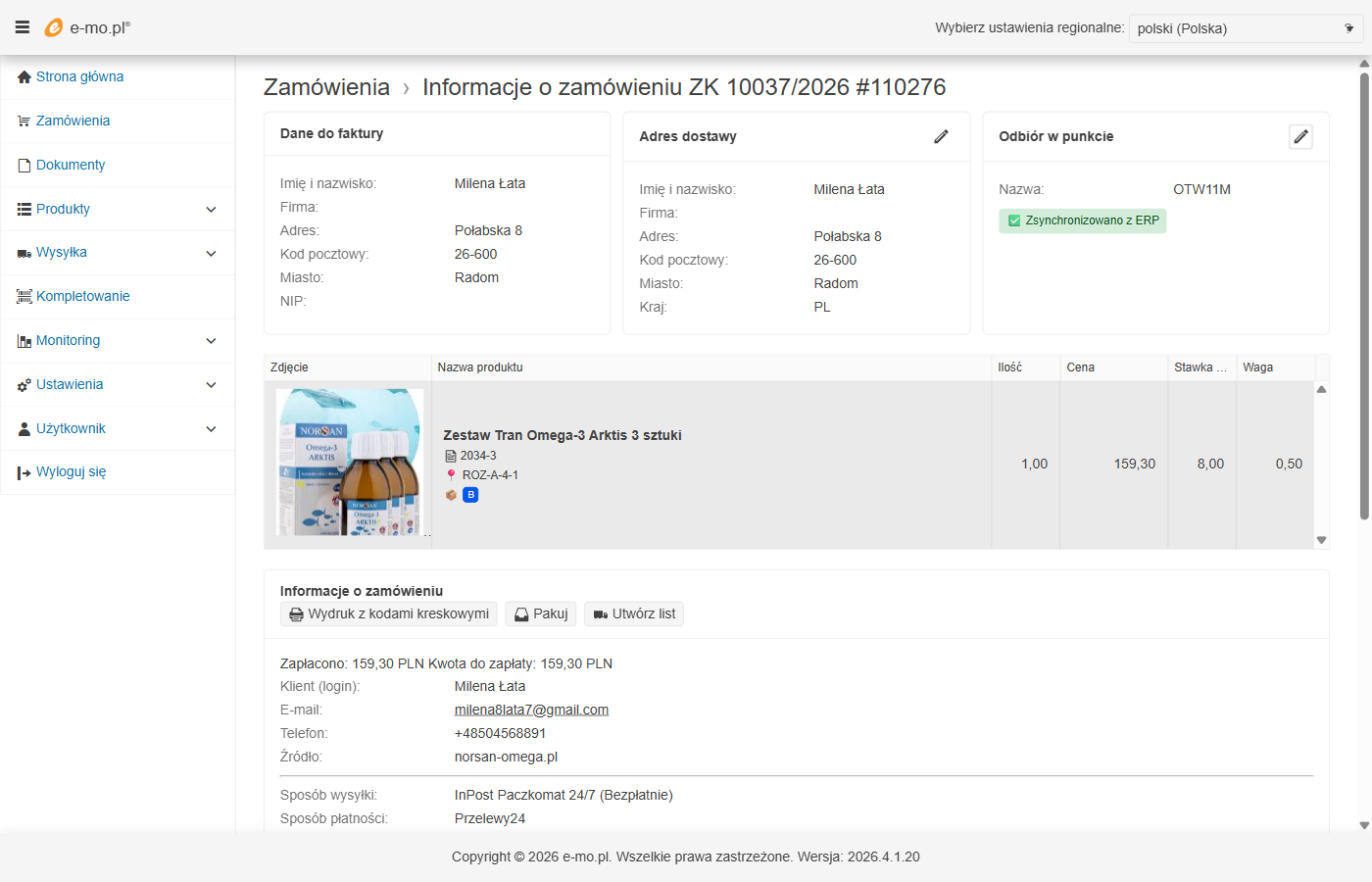Open the Omega-3 product photo thumbnail
This screenshot has height=882, width=1372.
click(349, 463)
